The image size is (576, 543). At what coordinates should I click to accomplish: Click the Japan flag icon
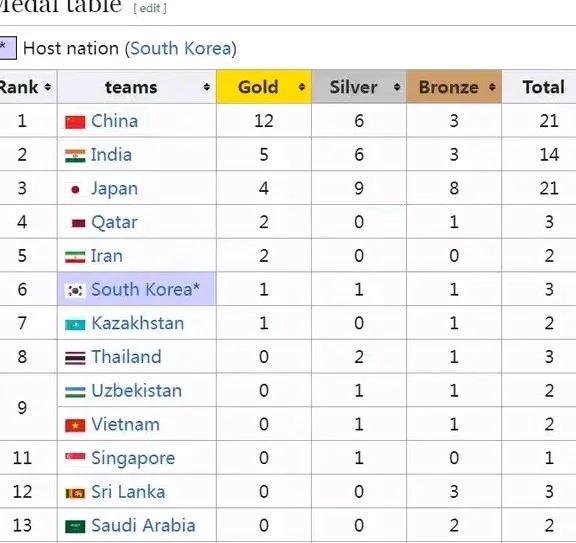coord(75,190)
